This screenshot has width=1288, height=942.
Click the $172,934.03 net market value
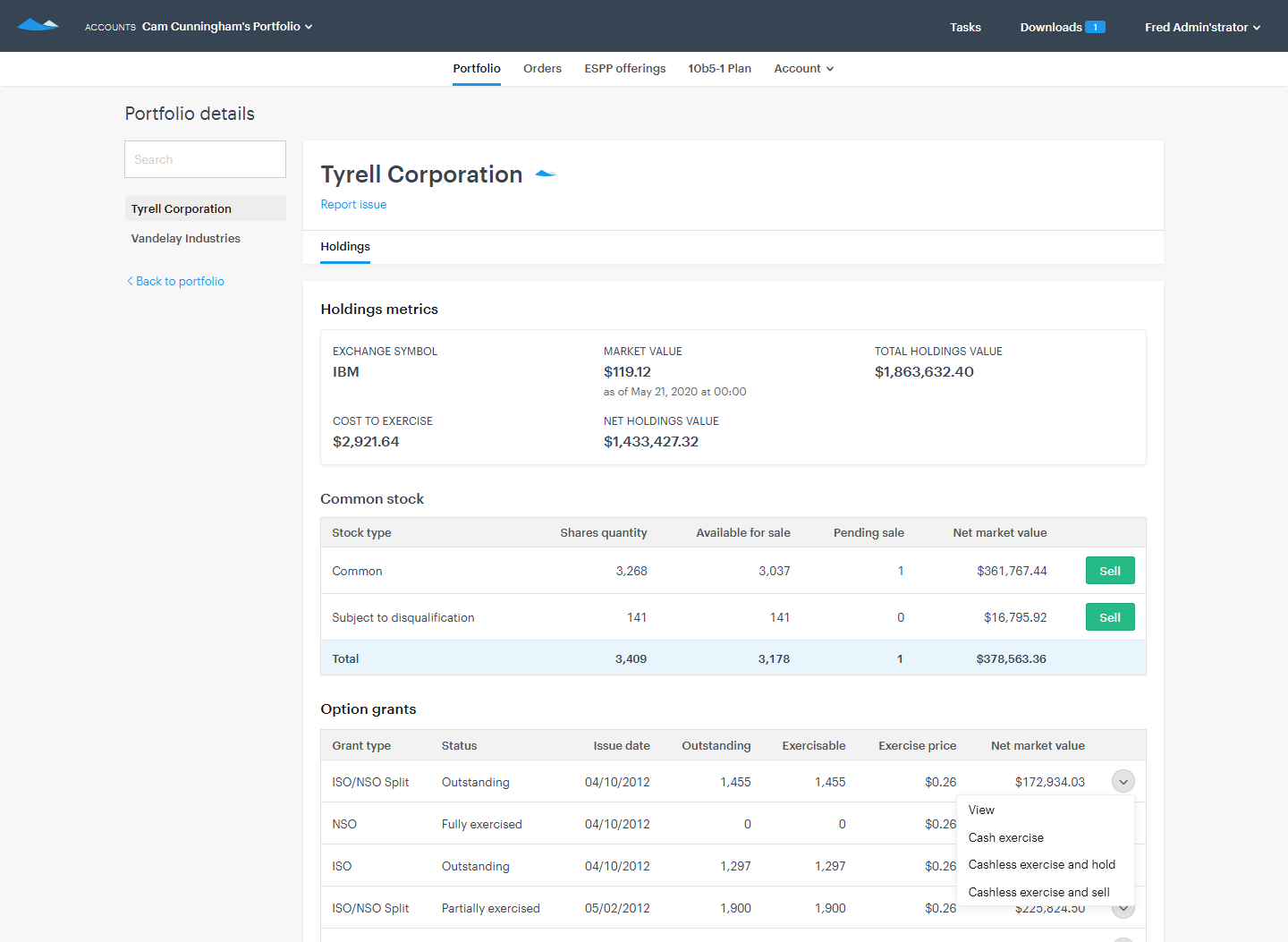1050,782
